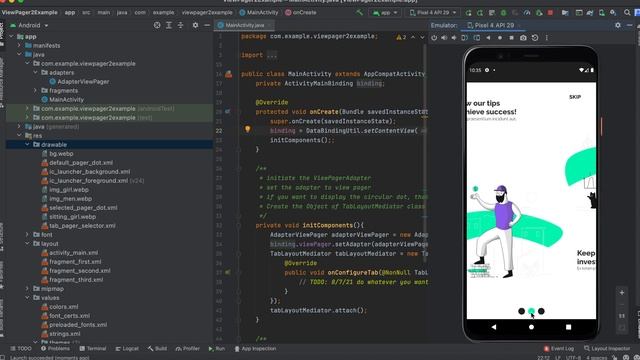Rotate the emulator left

point(464,38)
